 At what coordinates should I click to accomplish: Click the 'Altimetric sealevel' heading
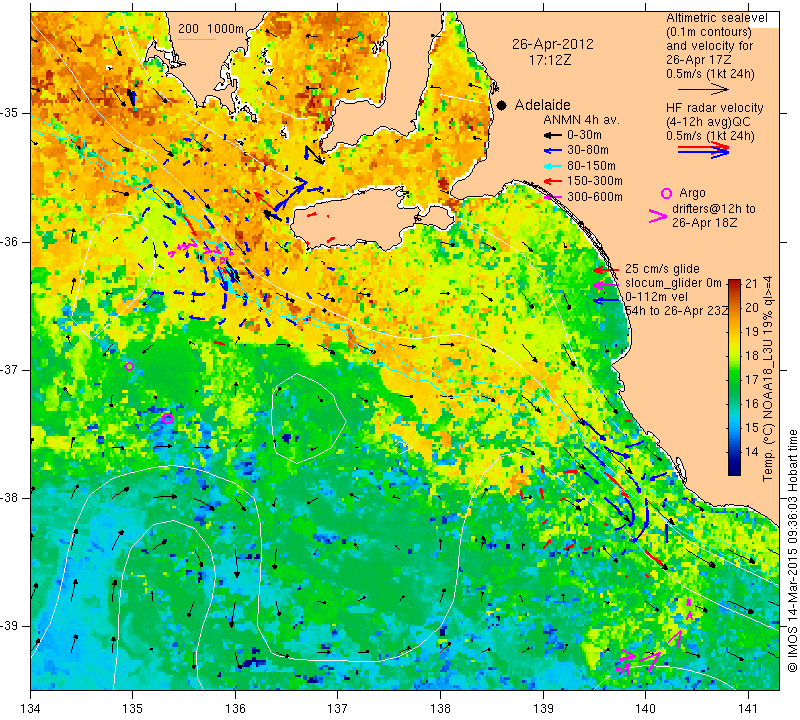tap(716, 18)
